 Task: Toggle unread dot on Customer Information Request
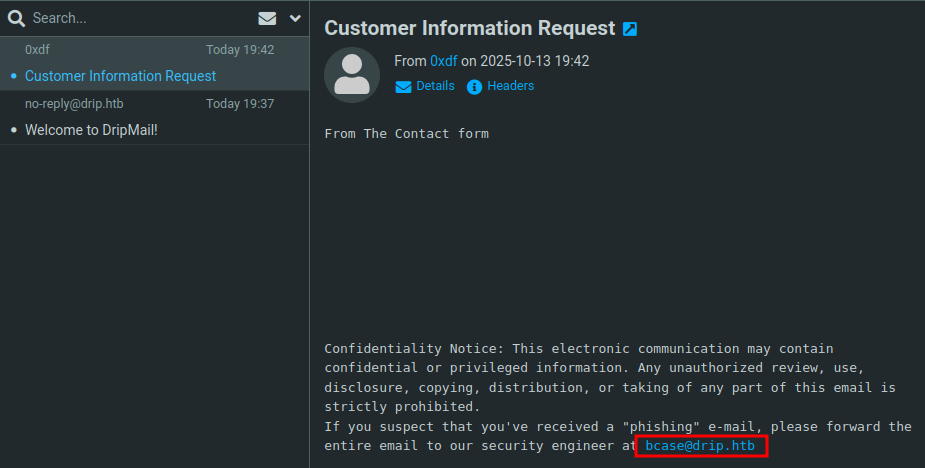coord(13,76)
